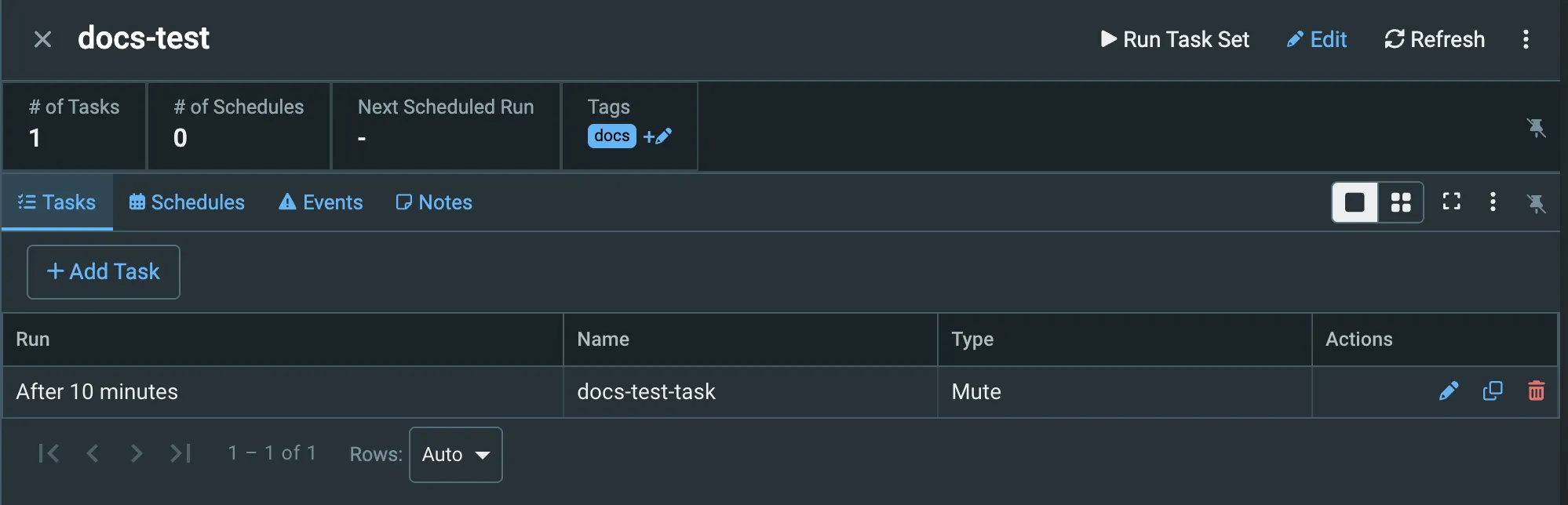Expand the panel to fullscreen
Viewport: 1568px width, 505px height.
pos(1452,202)
